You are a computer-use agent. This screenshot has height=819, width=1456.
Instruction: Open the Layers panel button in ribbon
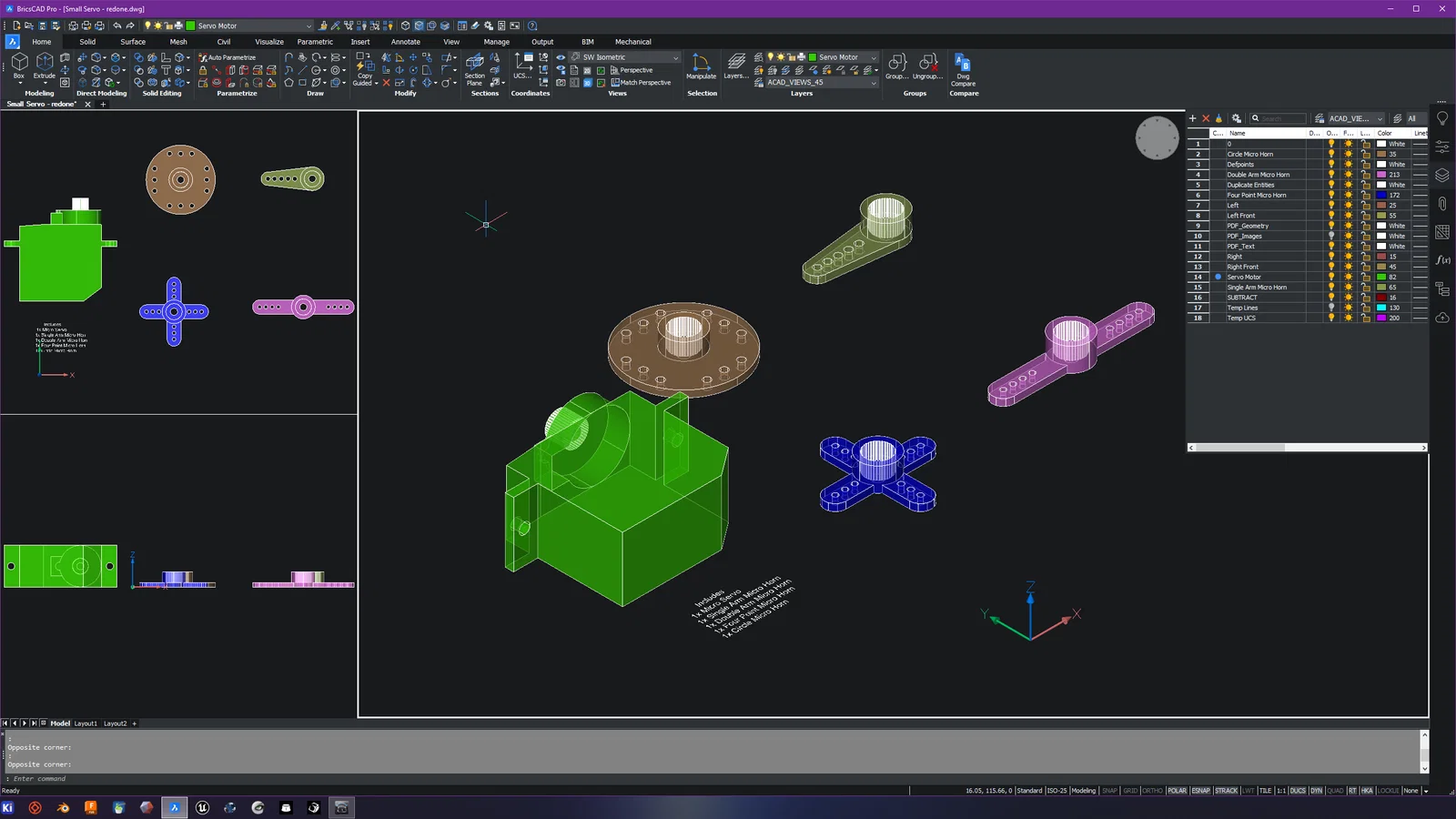click(735, 66)
